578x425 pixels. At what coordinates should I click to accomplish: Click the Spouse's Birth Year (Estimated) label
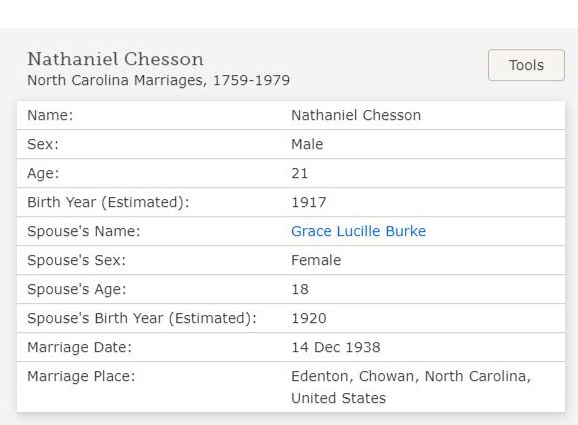142,318
